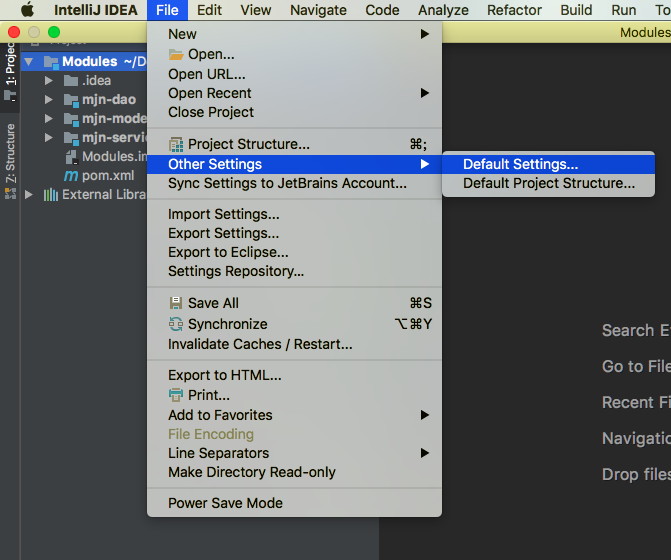Select Open URL... menu entry

tap(294, 74)
